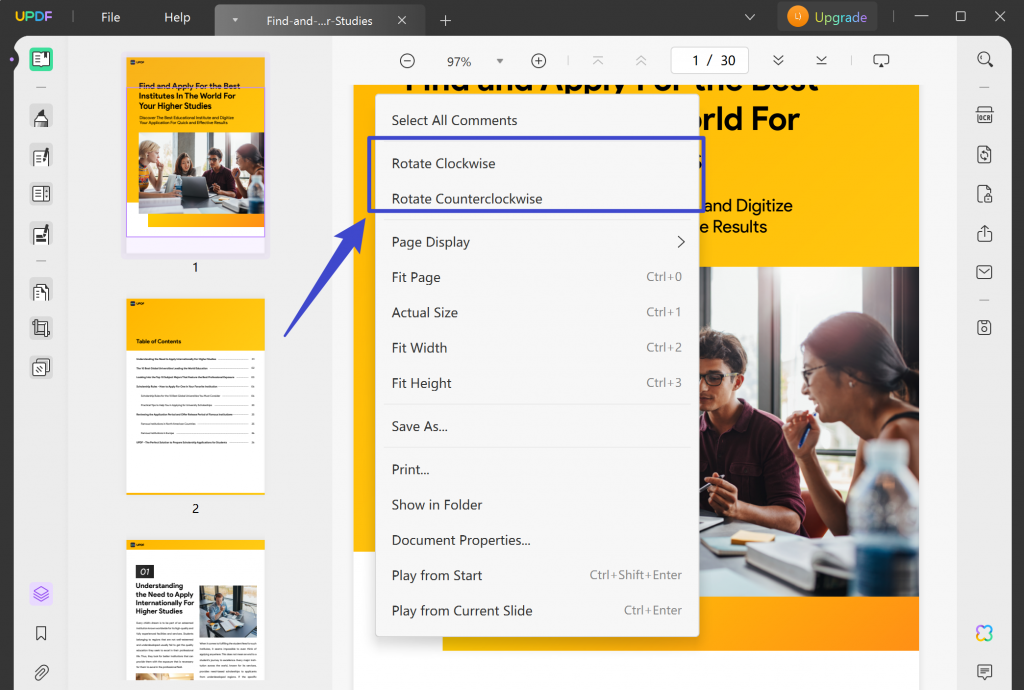The image size is (1024, 690).
Task: Open the Organize Pages tool
Action: (40, 291)
